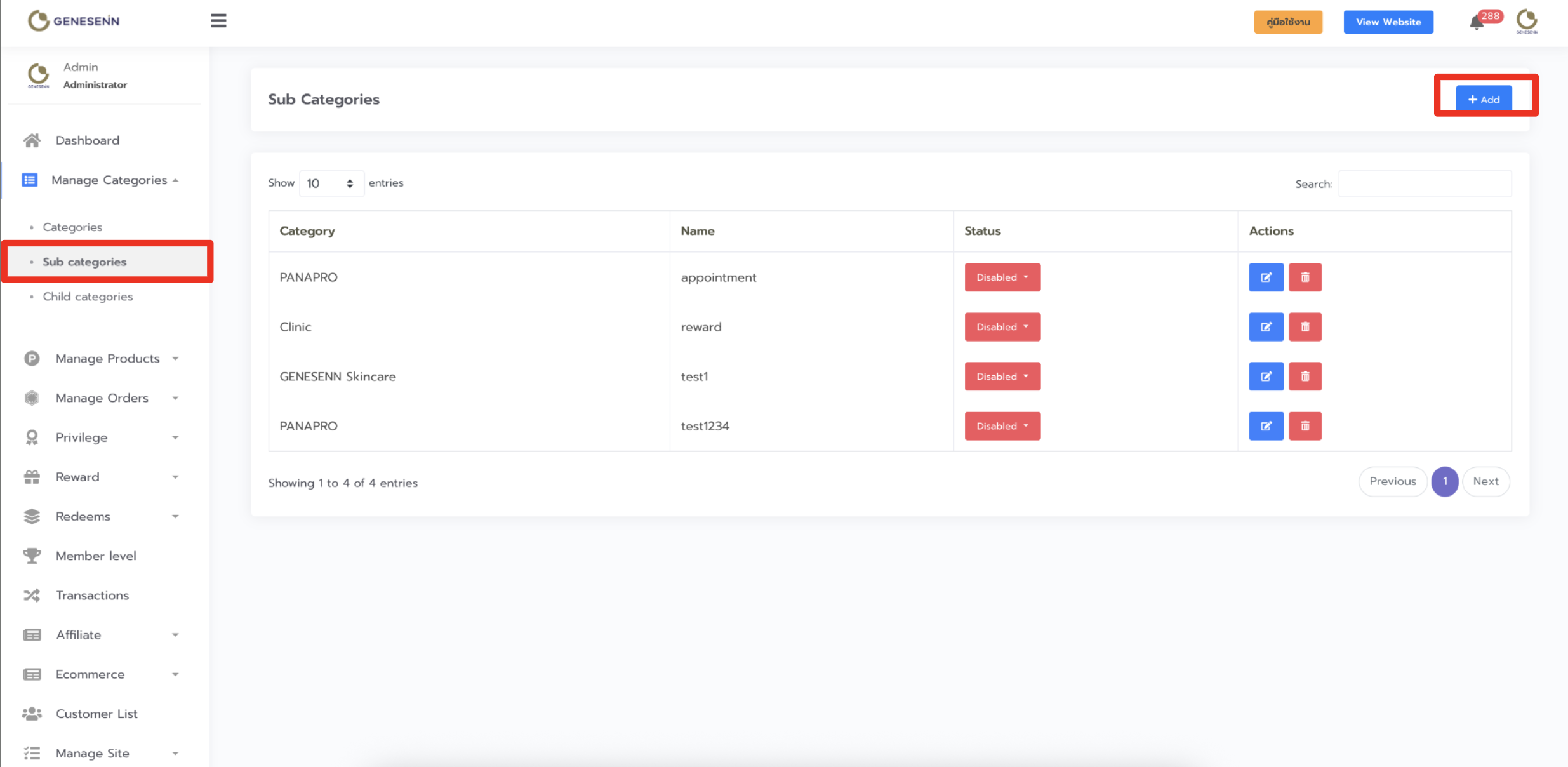
Task: Collapse the Manage Categories menu
Action: click(x=109, y=180)
